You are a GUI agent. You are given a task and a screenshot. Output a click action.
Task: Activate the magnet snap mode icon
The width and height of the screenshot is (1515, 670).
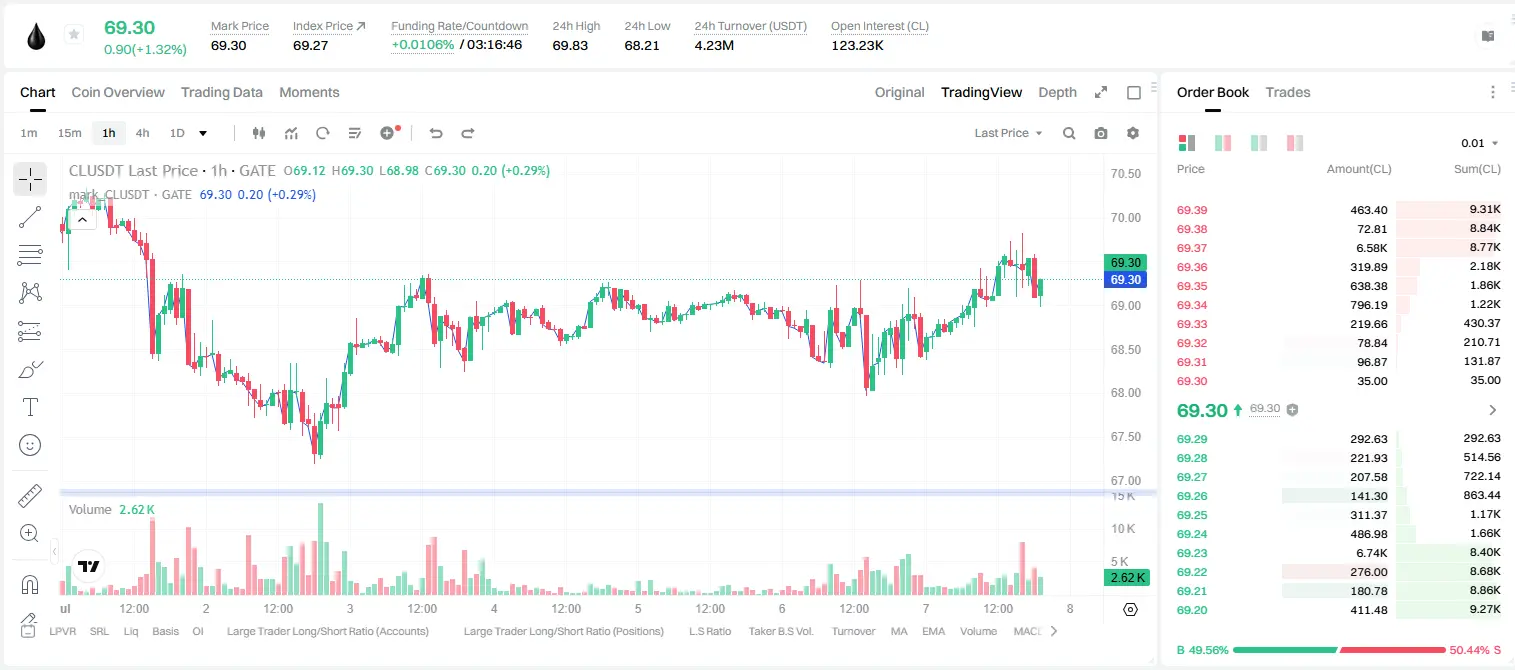click(x=30, y=585)
